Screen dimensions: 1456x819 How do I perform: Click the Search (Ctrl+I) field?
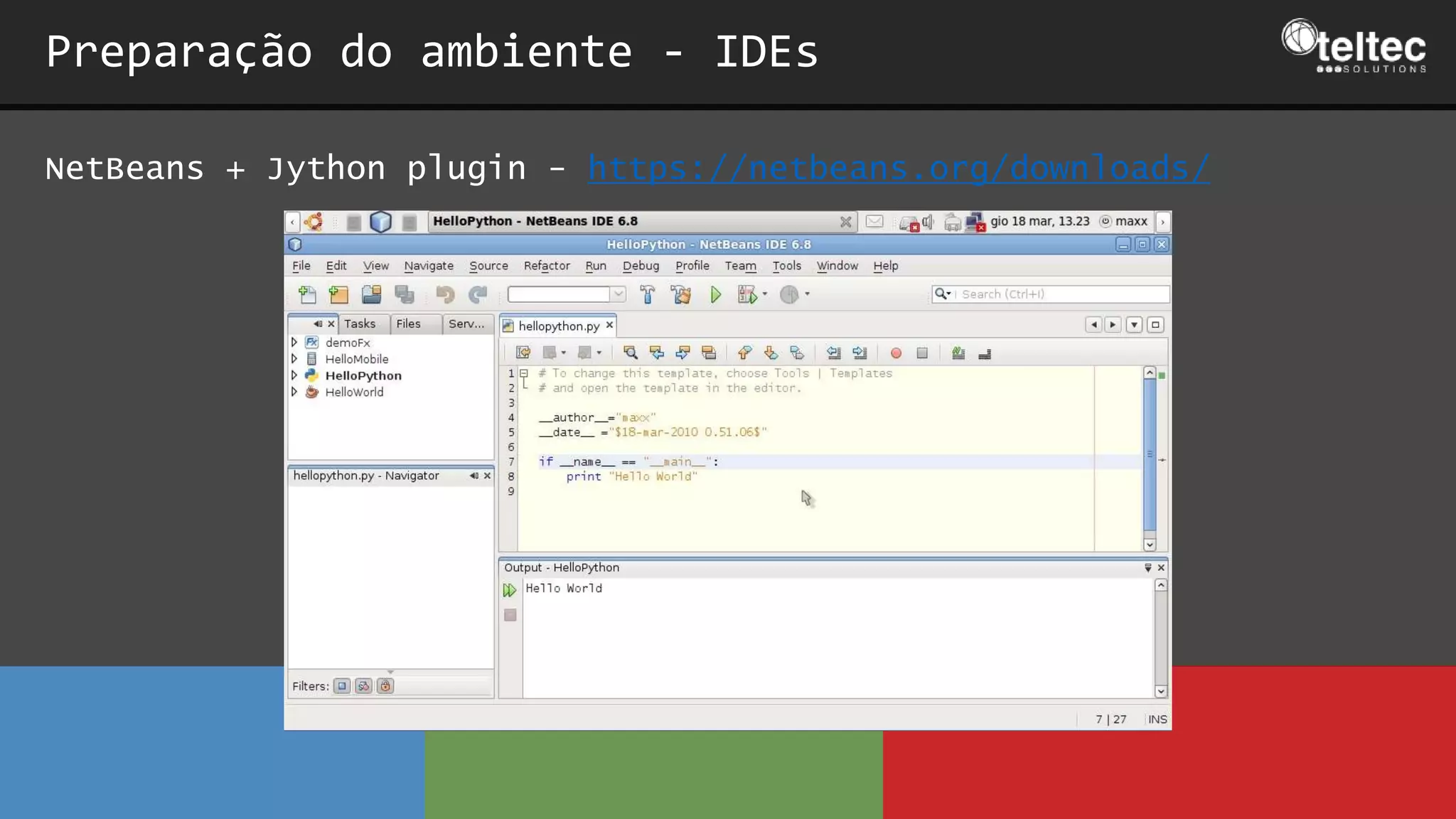click(x=1050, y=294)
